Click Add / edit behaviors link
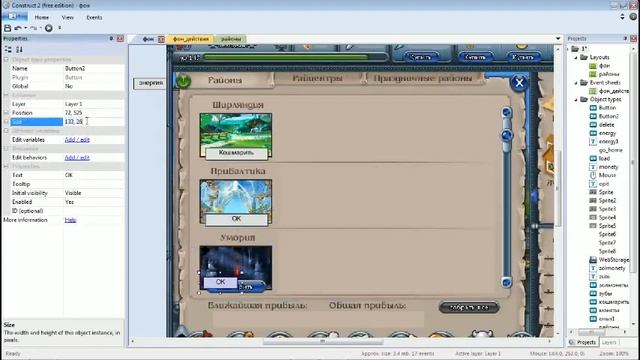This screenshot has height=360, width=640. click(x=77, y=158)
